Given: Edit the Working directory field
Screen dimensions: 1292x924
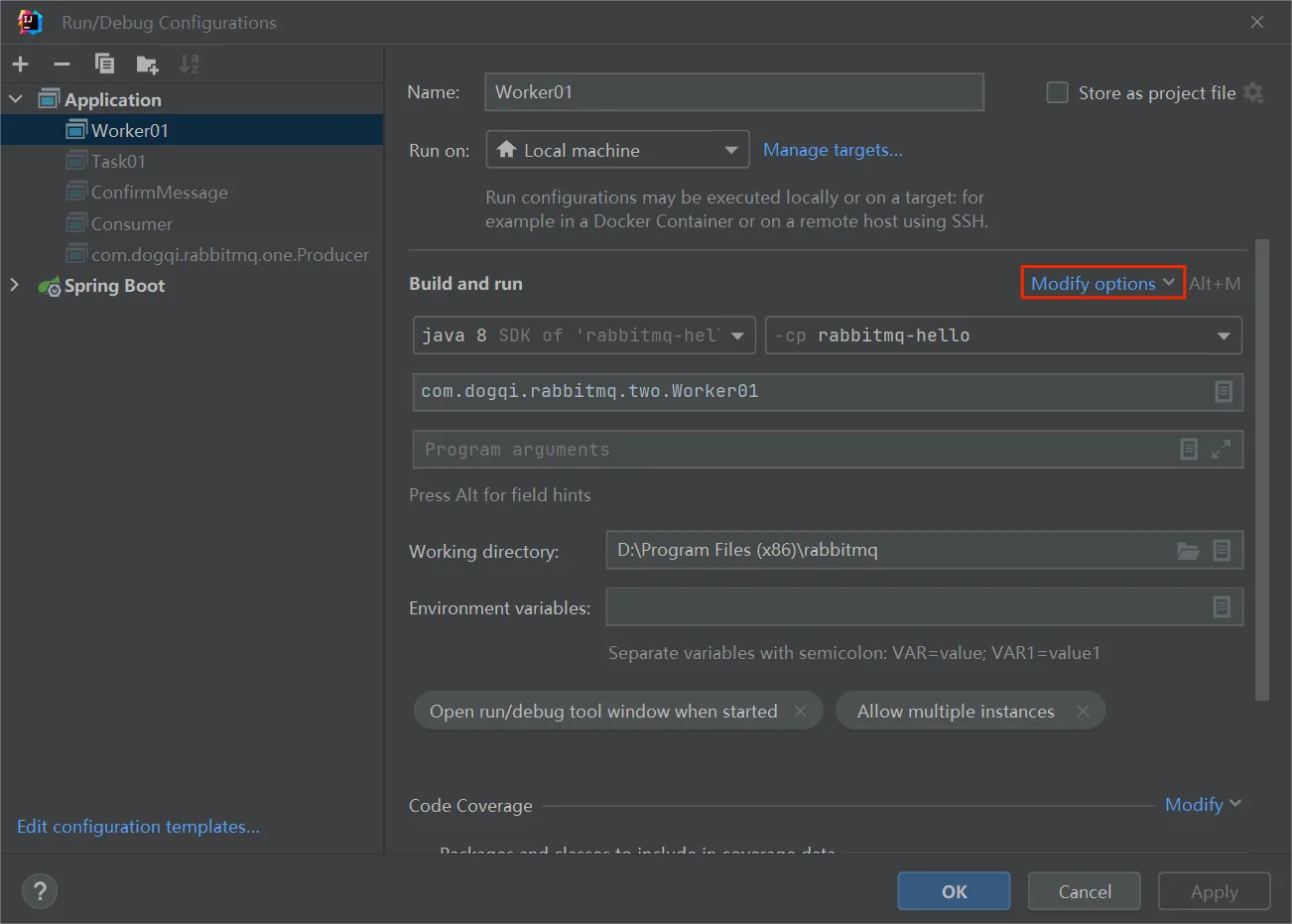Looking at the screenshot, I should [x=924, y=550].
